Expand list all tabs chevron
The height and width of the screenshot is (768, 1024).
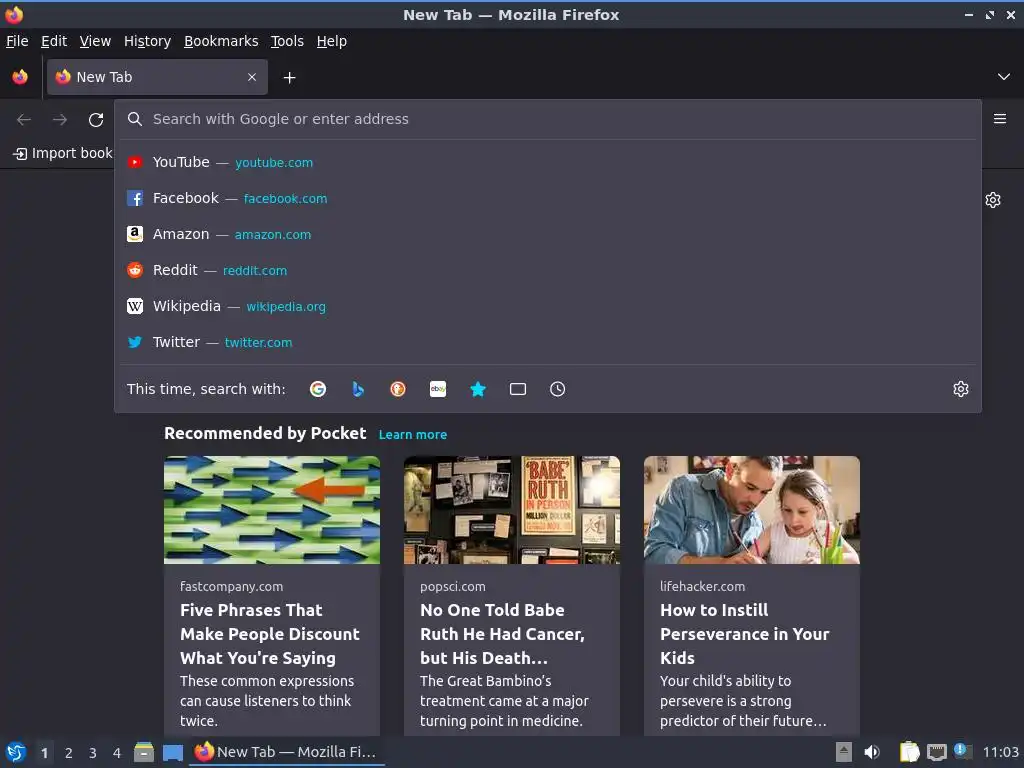click(x=1004, y=77)
